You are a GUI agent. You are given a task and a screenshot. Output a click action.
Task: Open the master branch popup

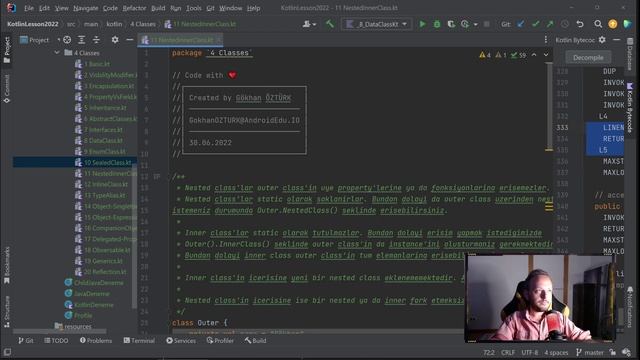click(590, 352)
